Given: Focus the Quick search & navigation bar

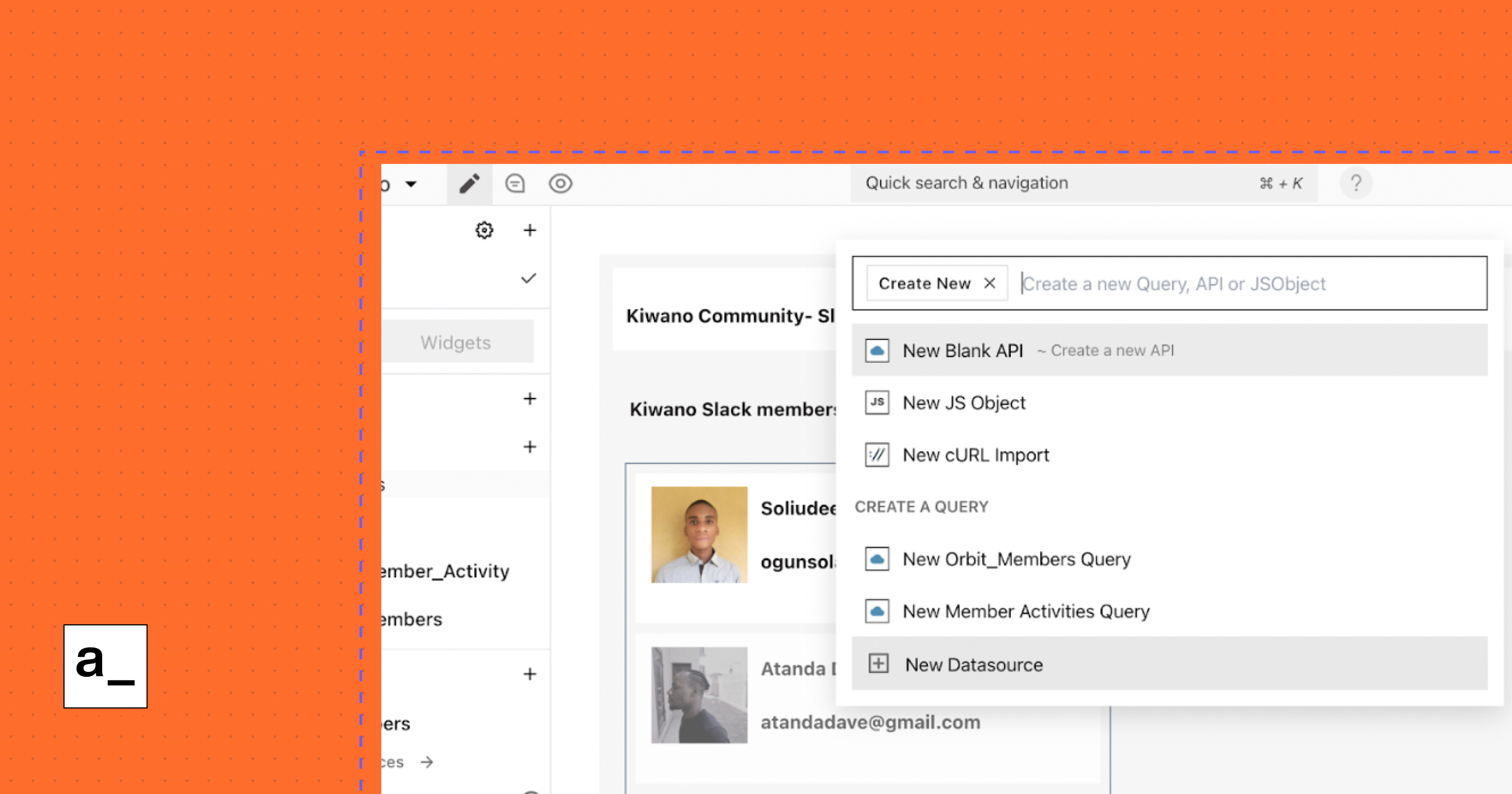Looking at the screenshot, I should [x=966, y=182].
